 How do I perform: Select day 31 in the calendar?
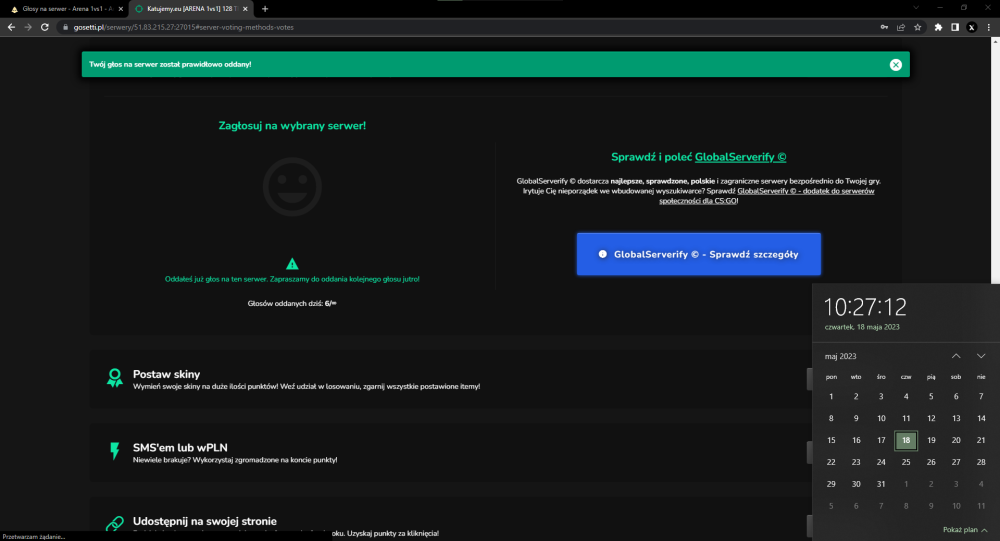pyautogui.click(x=881, y=484)
